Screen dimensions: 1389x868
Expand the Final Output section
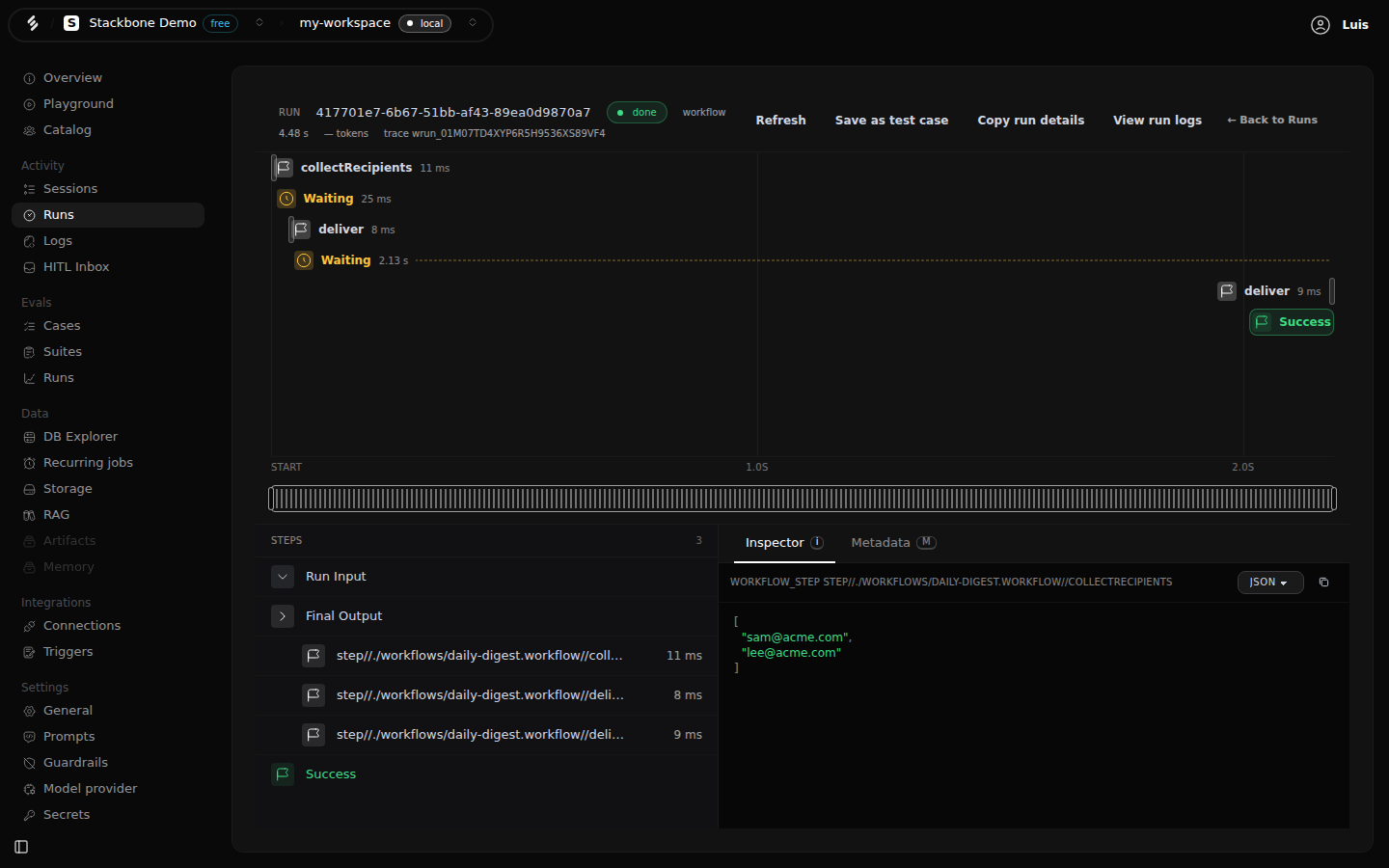(283, 616)
